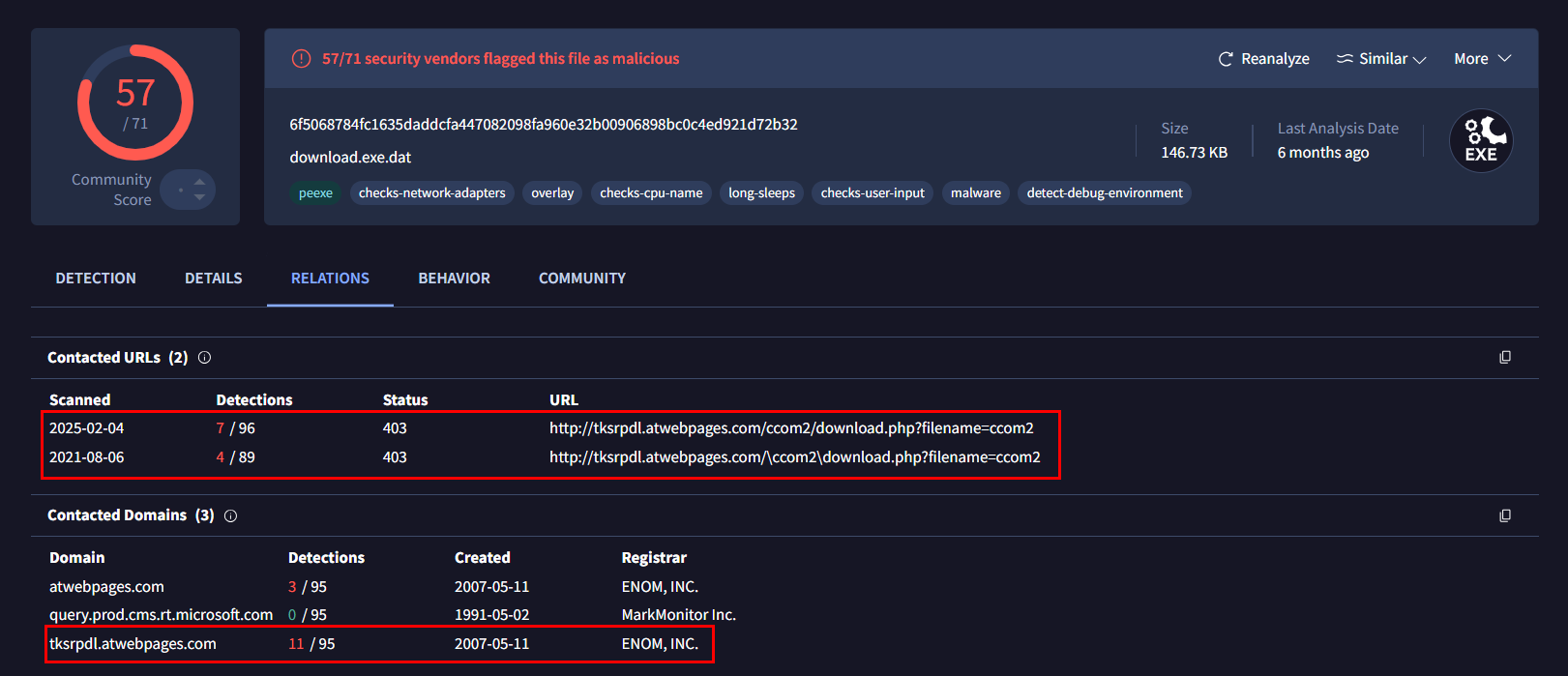Upvote the community score
The height and width of the screenshot is (676, 1568).
coord(199,181)
